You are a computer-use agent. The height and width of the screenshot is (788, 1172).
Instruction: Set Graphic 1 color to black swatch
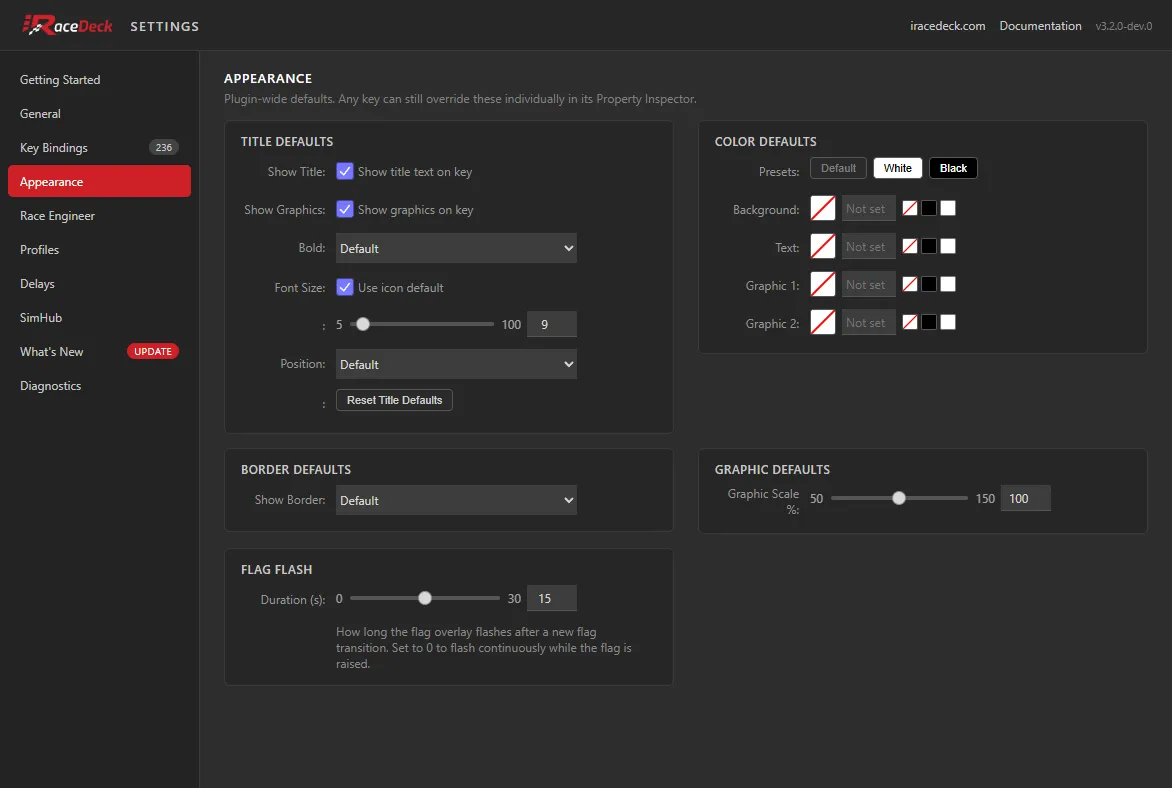(x=929, y=284)
